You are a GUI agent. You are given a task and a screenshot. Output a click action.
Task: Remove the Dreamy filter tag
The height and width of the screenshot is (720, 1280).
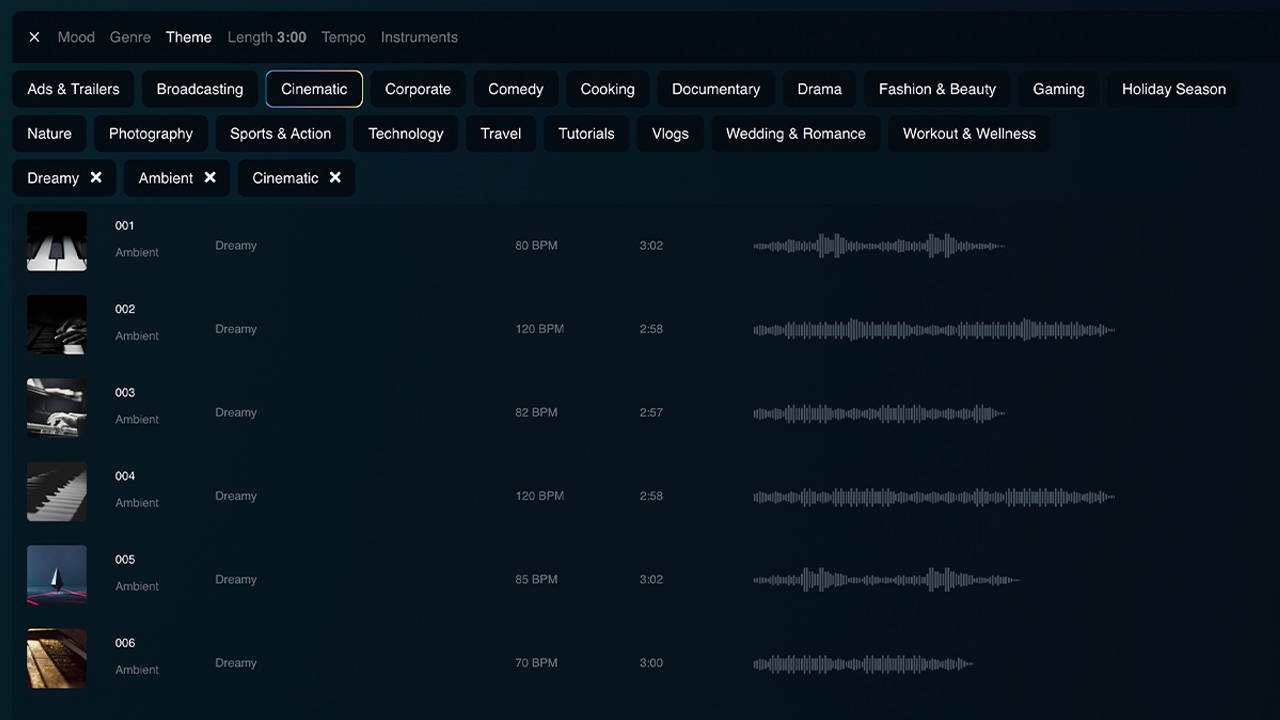pyautogui.click(x=96, y=177)
